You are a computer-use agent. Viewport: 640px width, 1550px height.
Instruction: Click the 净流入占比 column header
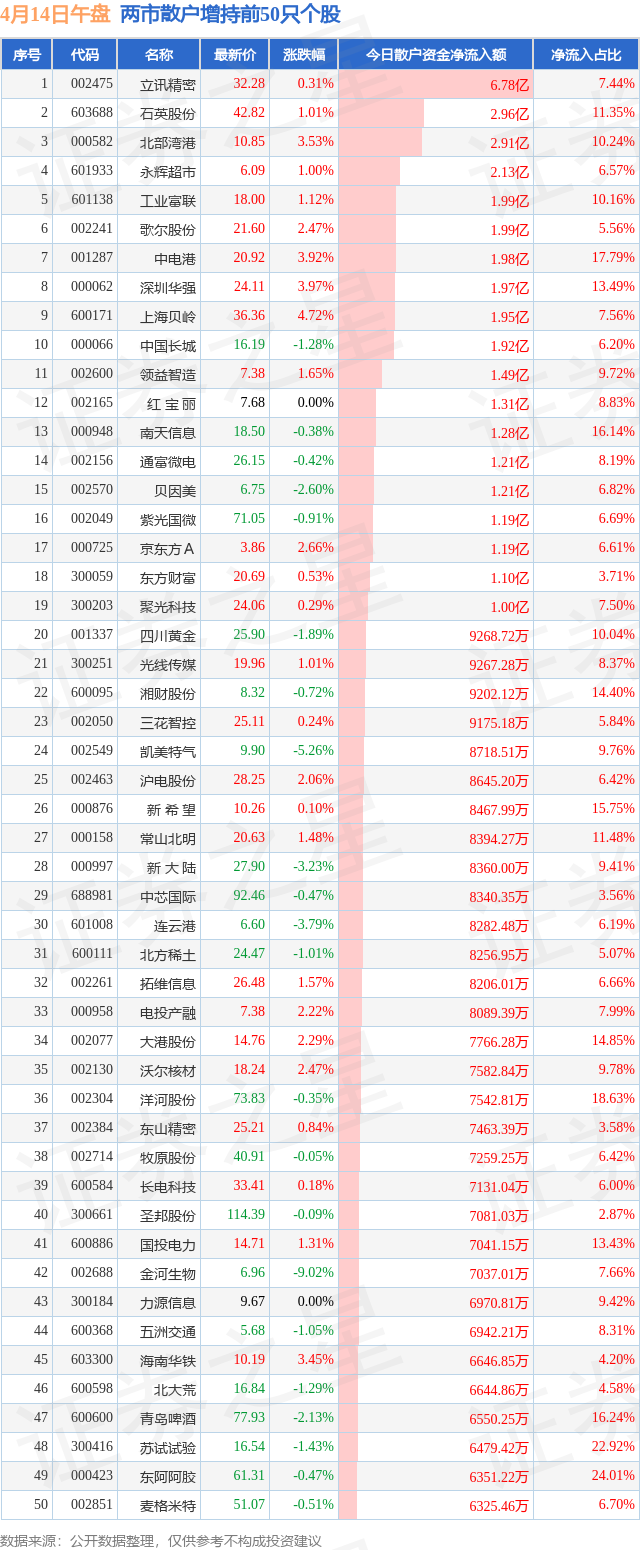586,55
